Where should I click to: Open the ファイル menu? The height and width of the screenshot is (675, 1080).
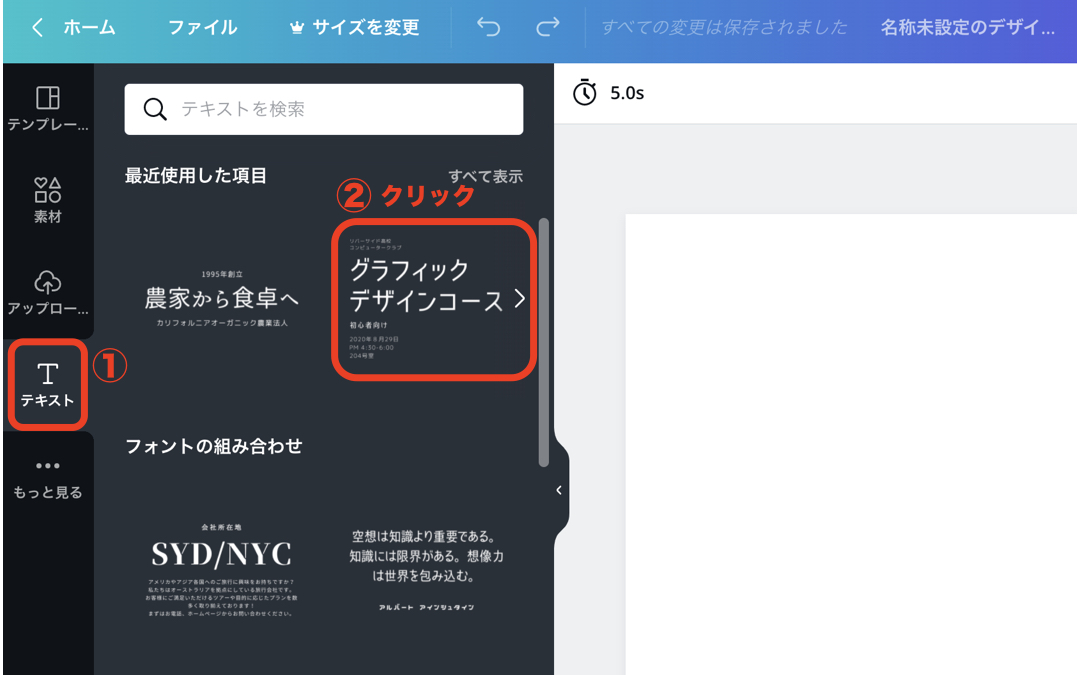click(202, 28)
